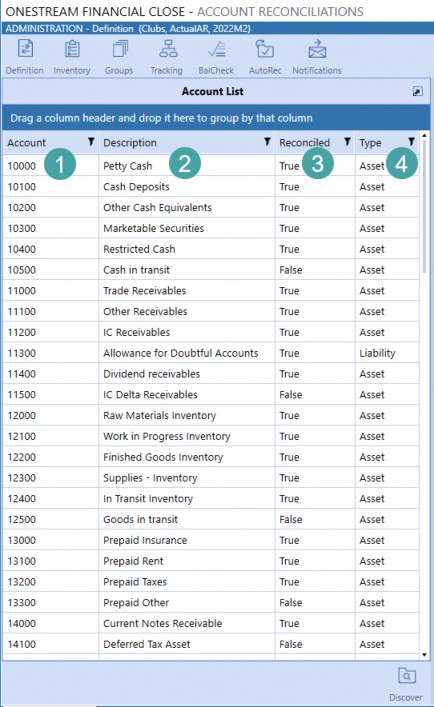The height and width of the screenshot is (707, 434).
Task: Select Allowance for Doubtful Accounts
Action: tap(211, 353)
